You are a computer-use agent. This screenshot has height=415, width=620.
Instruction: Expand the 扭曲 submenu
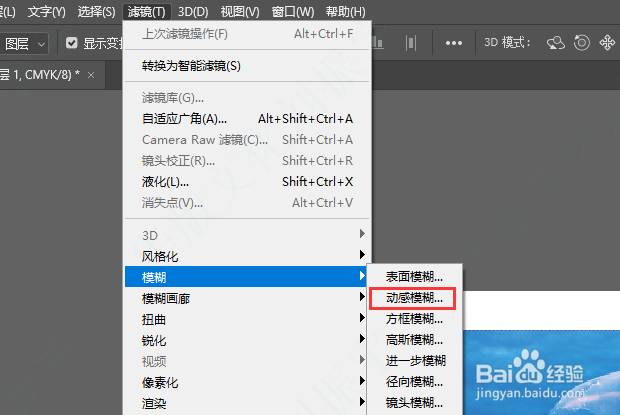pyautogui.click(x=246, y=319)
